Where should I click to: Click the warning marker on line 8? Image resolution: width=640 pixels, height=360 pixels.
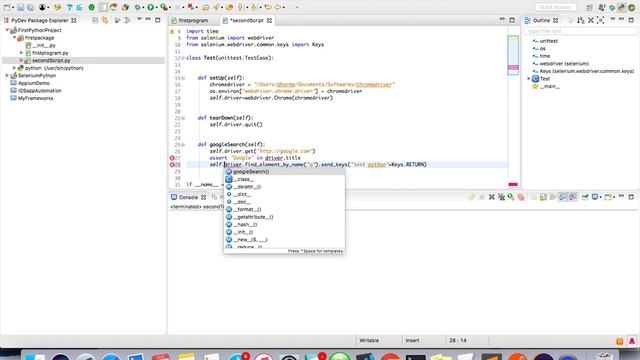[172, 31]
